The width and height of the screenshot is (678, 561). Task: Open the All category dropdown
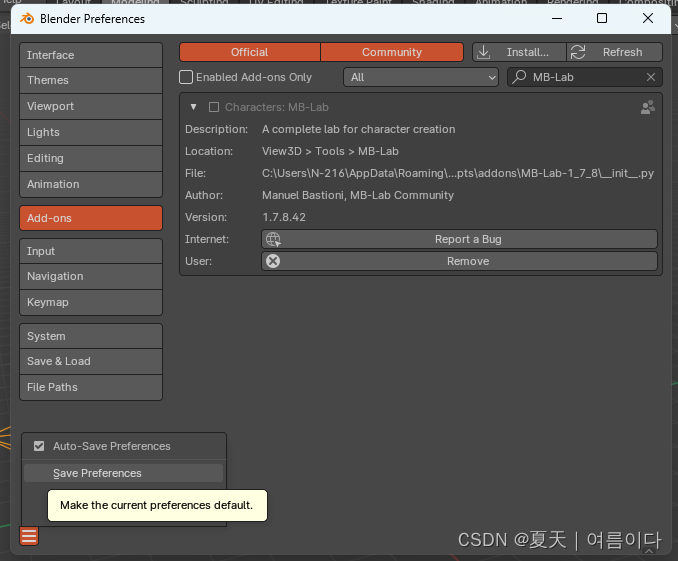point(421,77)
